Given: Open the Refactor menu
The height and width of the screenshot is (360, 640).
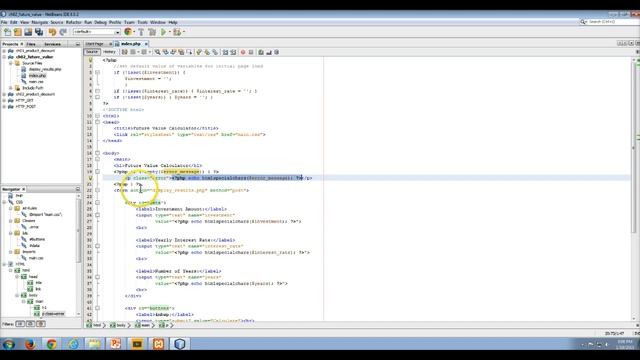Looking at the screenshot, I should pyautogui.click(x=73, y=22).
